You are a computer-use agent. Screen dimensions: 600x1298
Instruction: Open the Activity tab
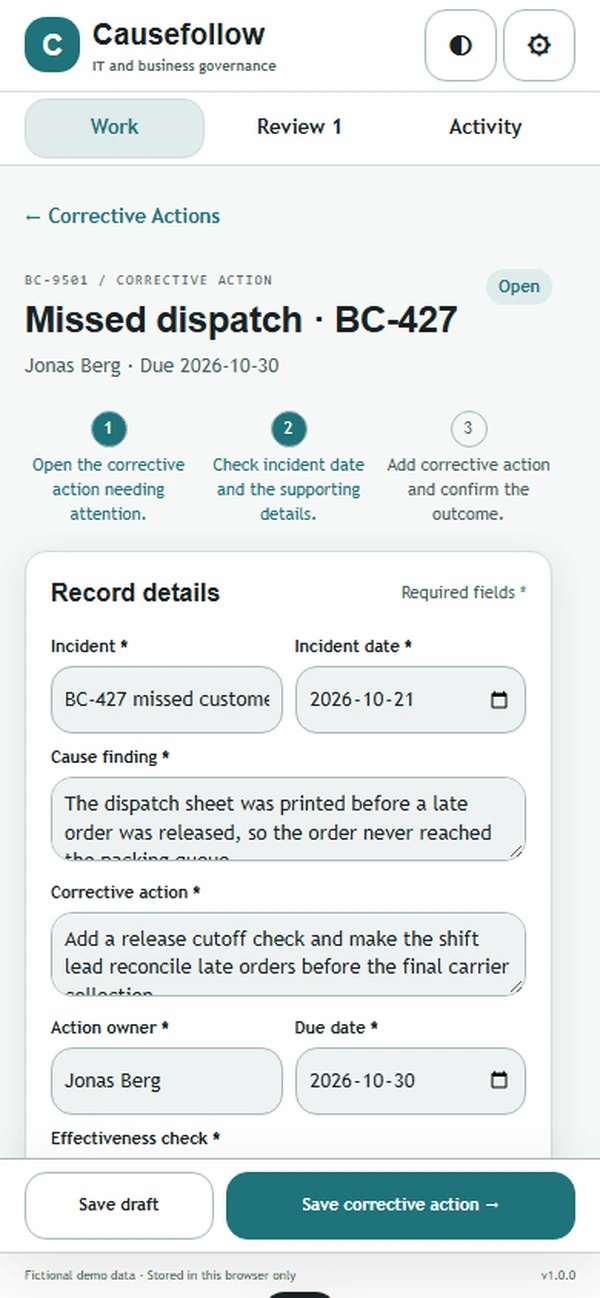[x=485, y=128]
